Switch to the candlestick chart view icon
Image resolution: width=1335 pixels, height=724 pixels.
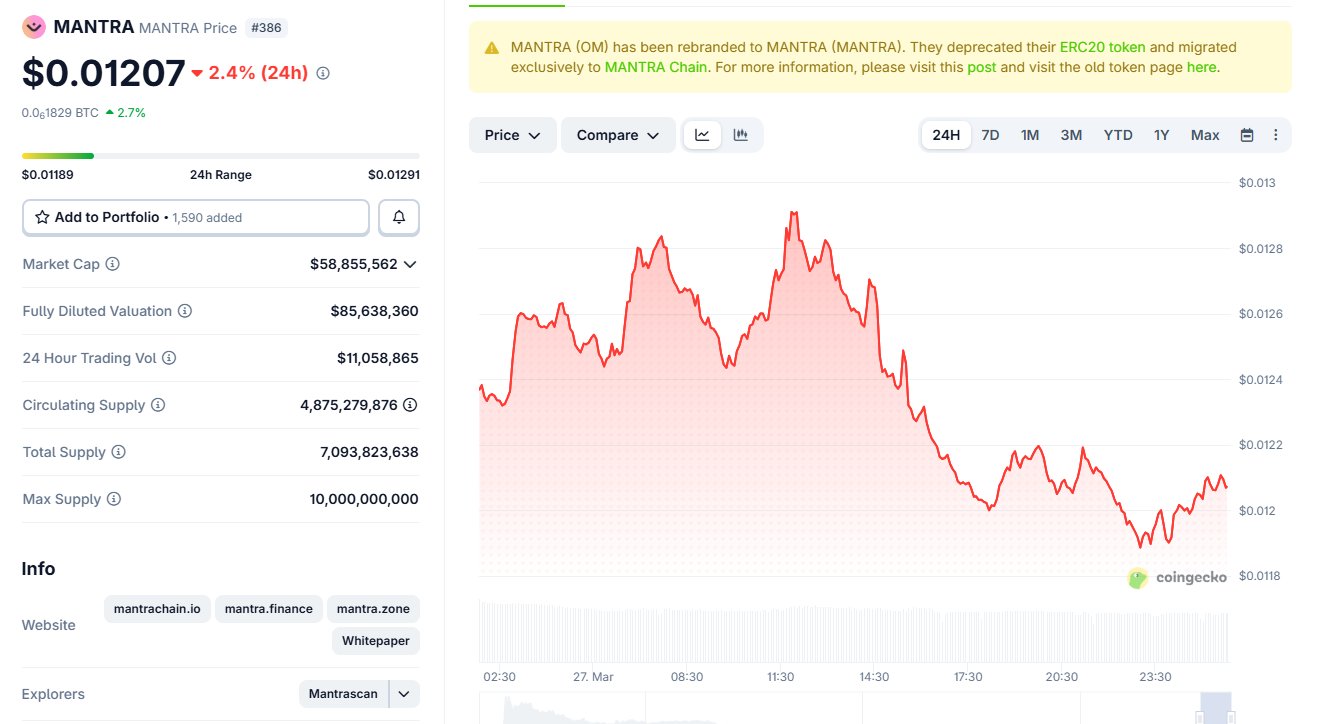(741, 135)
